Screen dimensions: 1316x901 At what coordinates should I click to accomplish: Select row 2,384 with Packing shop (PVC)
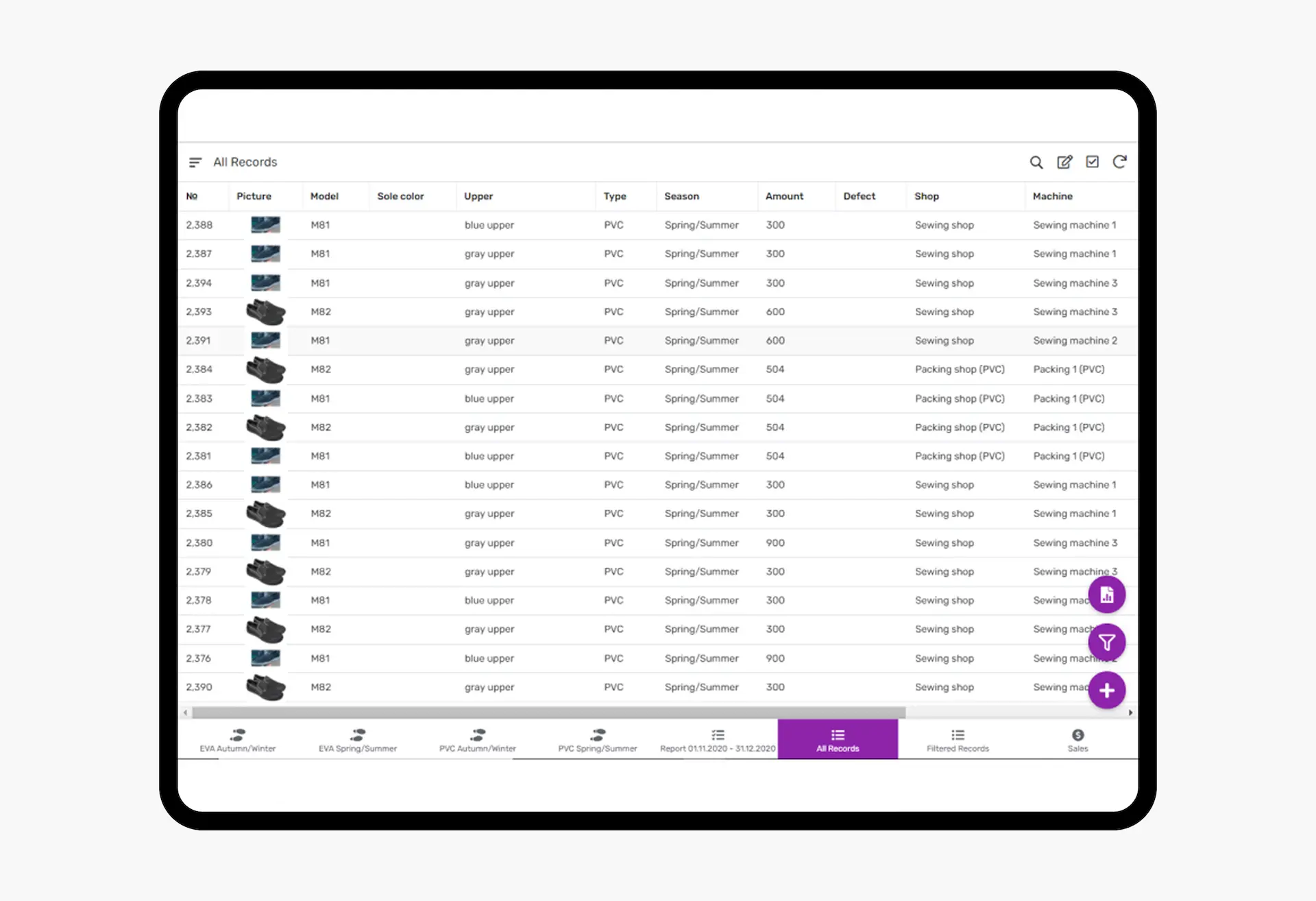click(617, 369)
